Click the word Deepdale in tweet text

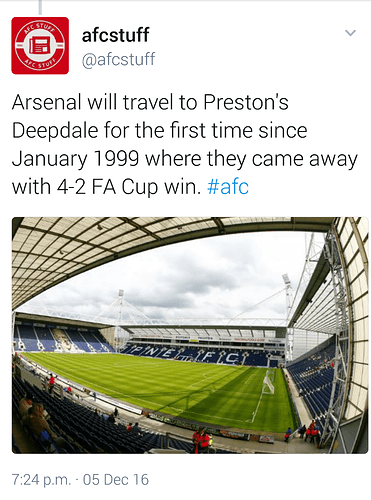(x=55, y=130)
